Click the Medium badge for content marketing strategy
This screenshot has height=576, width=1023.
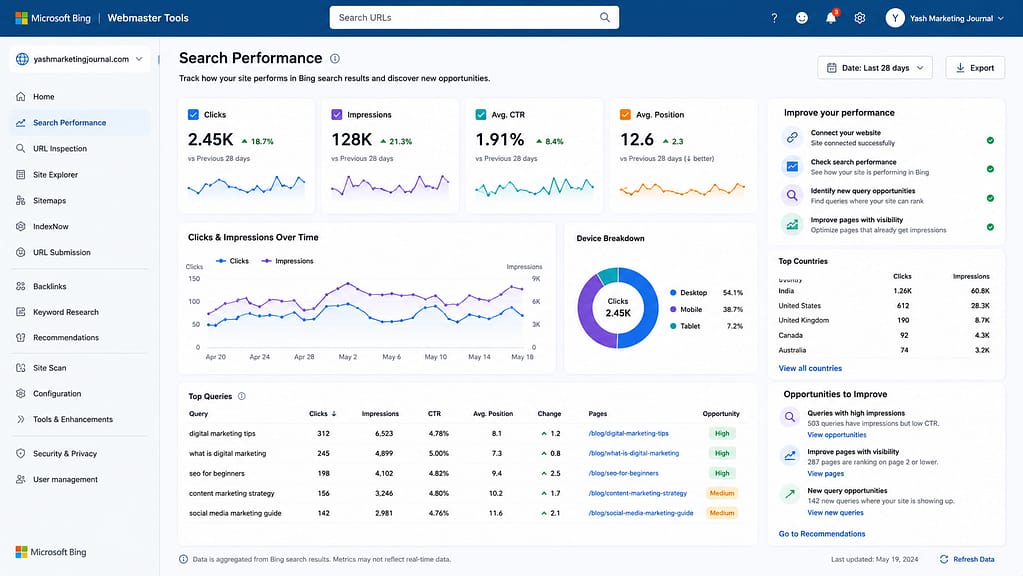(722, 493)
